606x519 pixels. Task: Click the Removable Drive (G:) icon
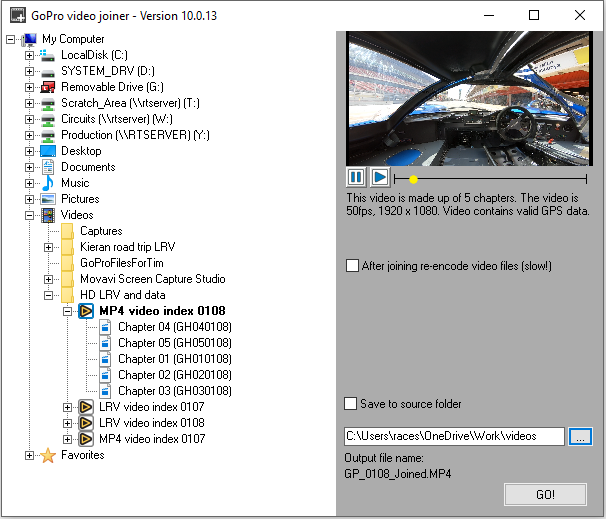coord(48,87)
